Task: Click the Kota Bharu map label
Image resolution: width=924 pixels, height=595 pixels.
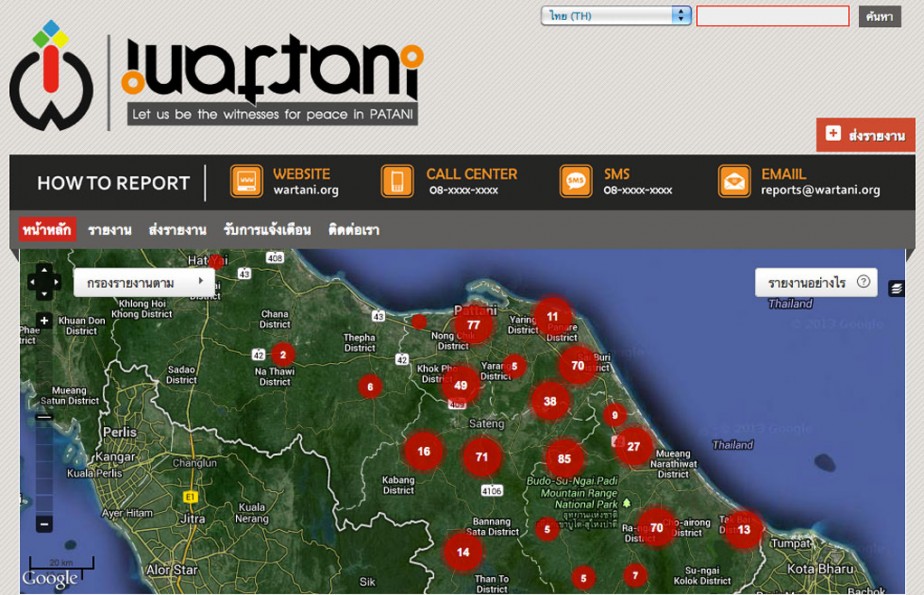Action: pyautogui.click(x=820, y=569)
